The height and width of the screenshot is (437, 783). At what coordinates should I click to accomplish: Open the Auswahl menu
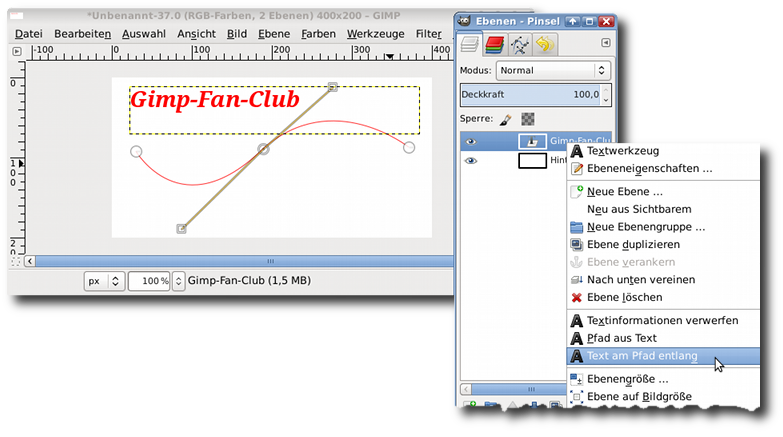[x=144, y=34]
